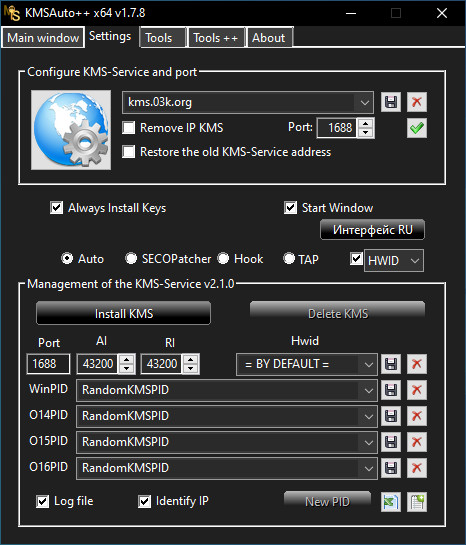Screen dimensions: 466x545
Task: Minimize the KMSAuto++ window
Action: click(351, 13)
